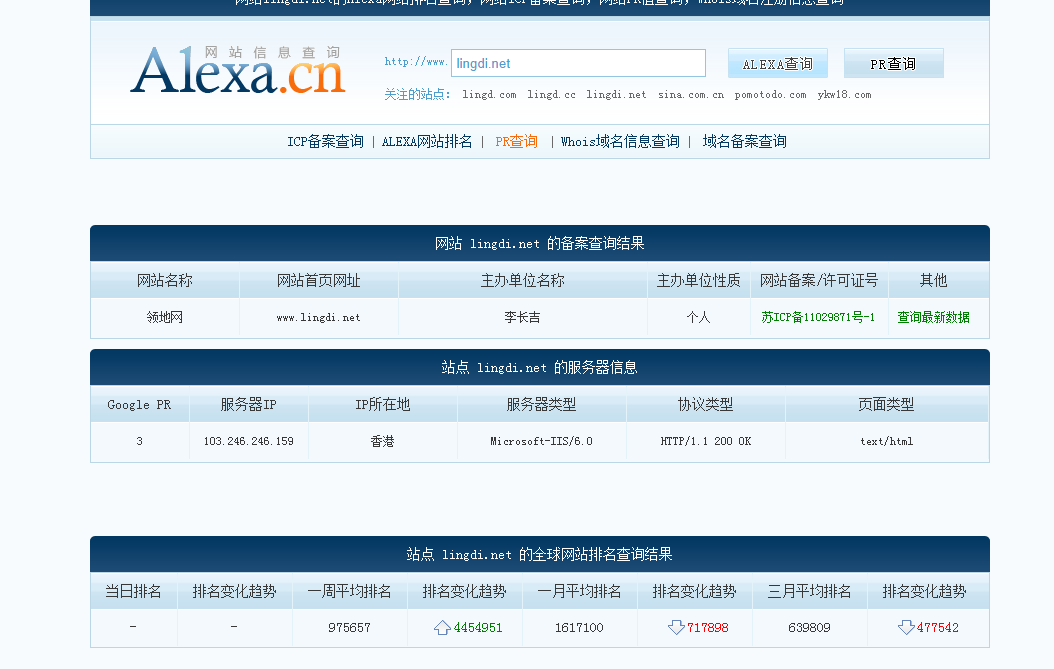This screenshot has height=669, width=1054.
Task: Click the monthly average rank 1617100
Action: 579,628
